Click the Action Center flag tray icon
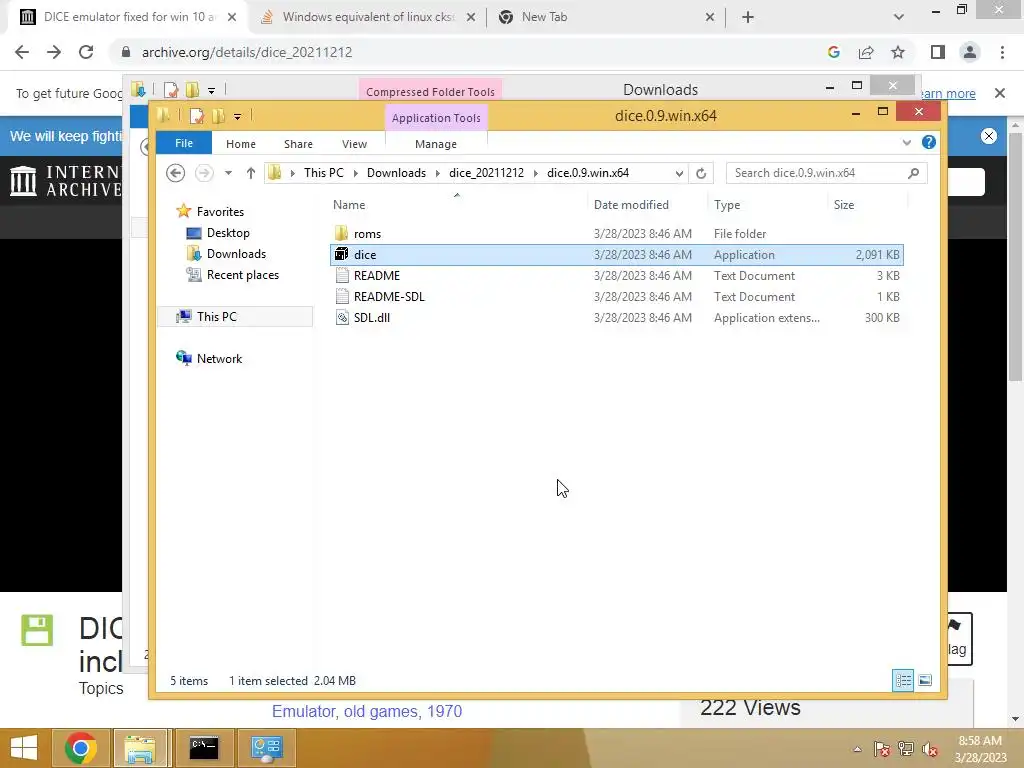 coord(882,749)
